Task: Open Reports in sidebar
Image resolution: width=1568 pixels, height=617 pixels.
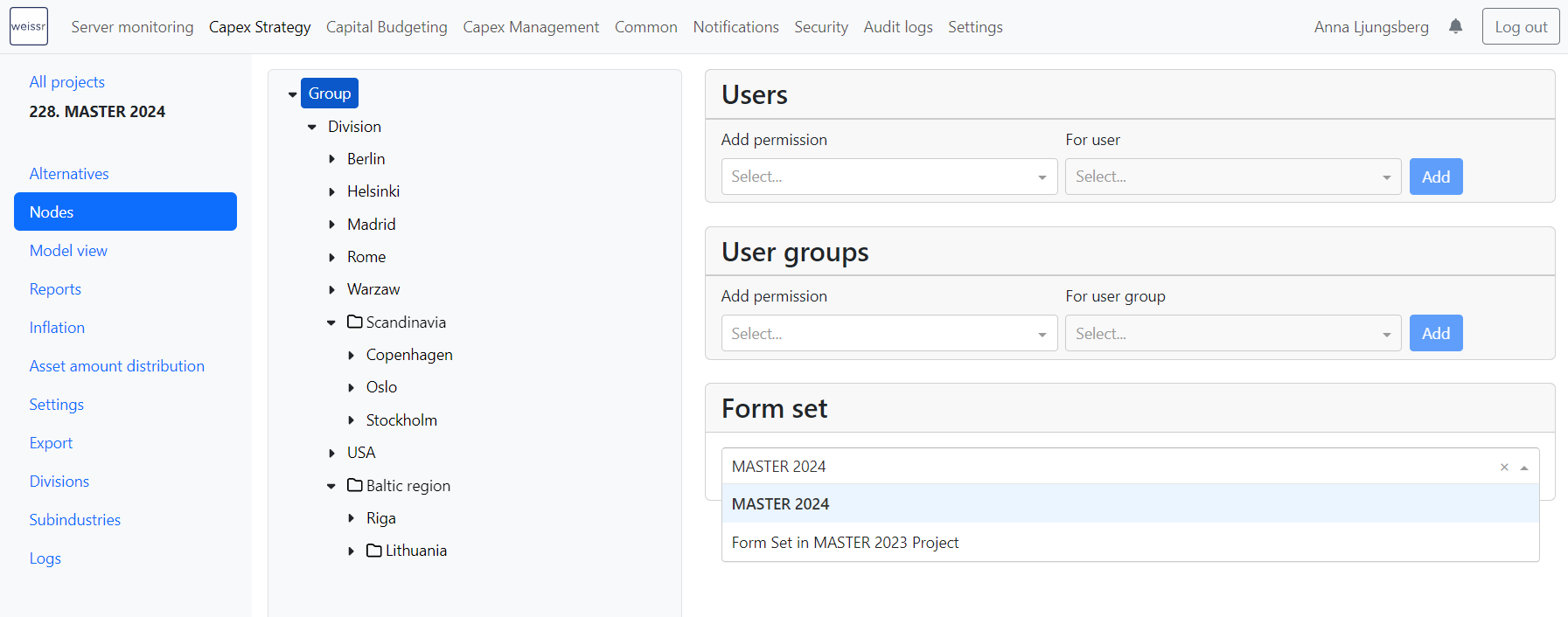Action: coord(55,288)
